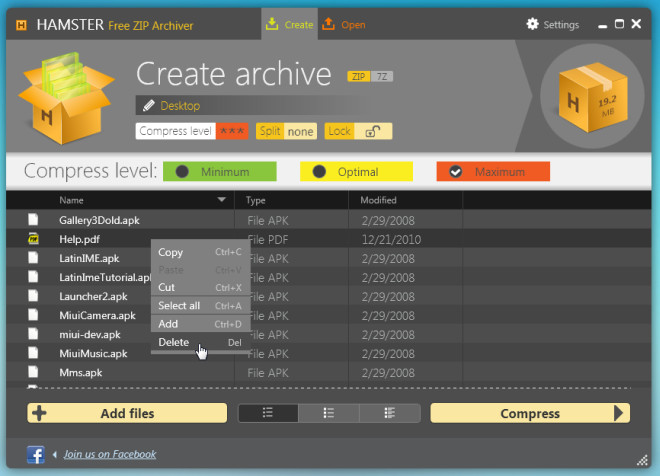This screenshot has width=660, height=476.
Task: Select Minimum compress level
Action: (220, 172)
